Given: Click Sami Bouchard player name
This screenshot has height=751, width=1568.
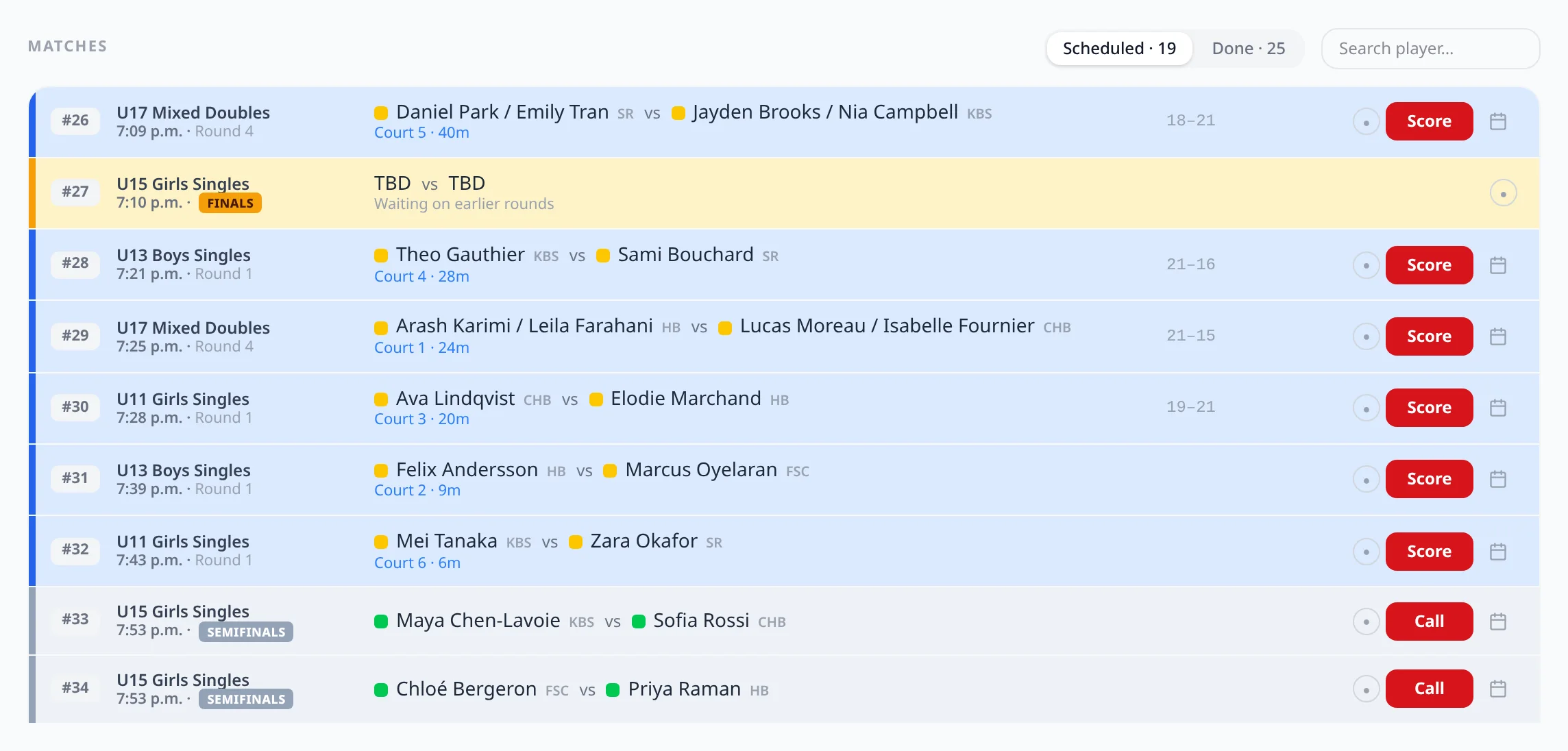Looking at the screenshot, I should [685, 255].
